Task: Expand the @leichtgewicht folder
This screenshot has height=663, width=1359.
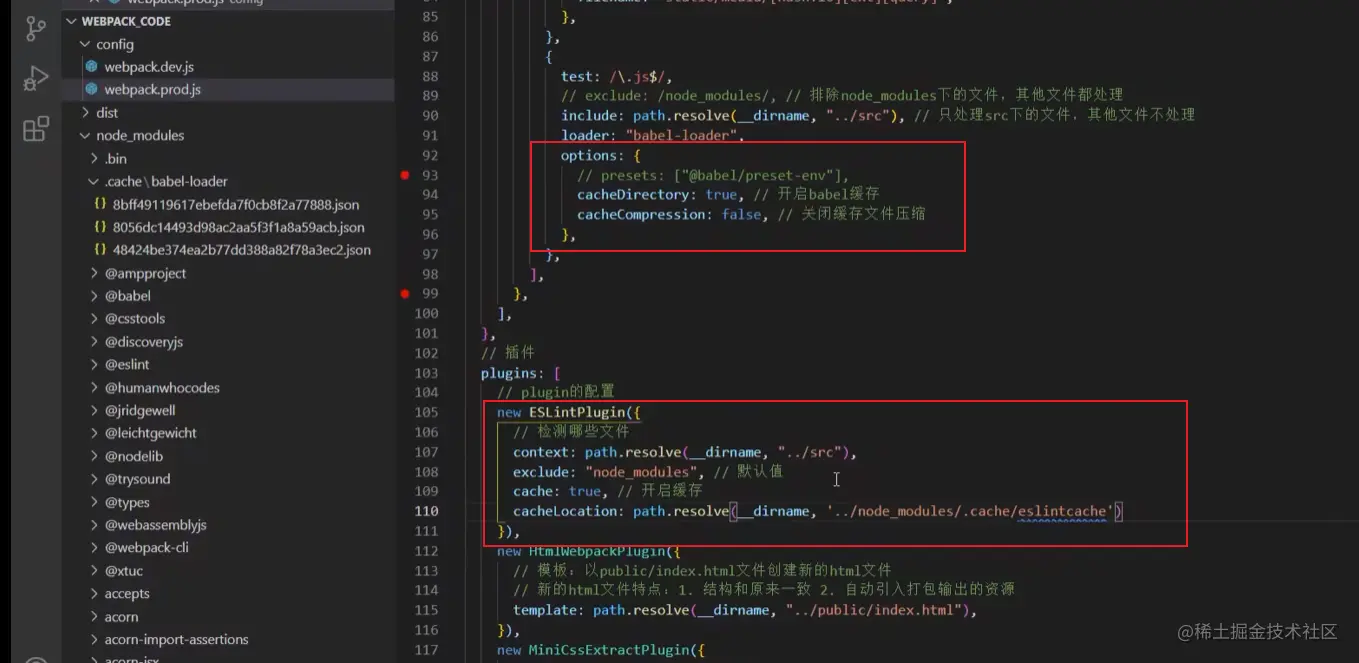Action: [x=150, y=433]
